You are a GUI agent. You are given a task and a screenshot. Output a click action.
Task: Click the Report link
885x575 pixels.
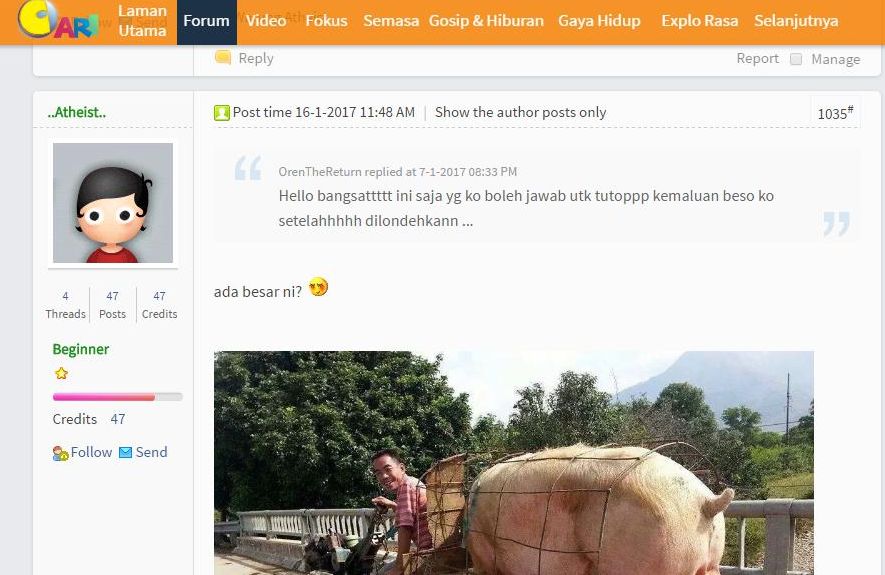(757, 58)
